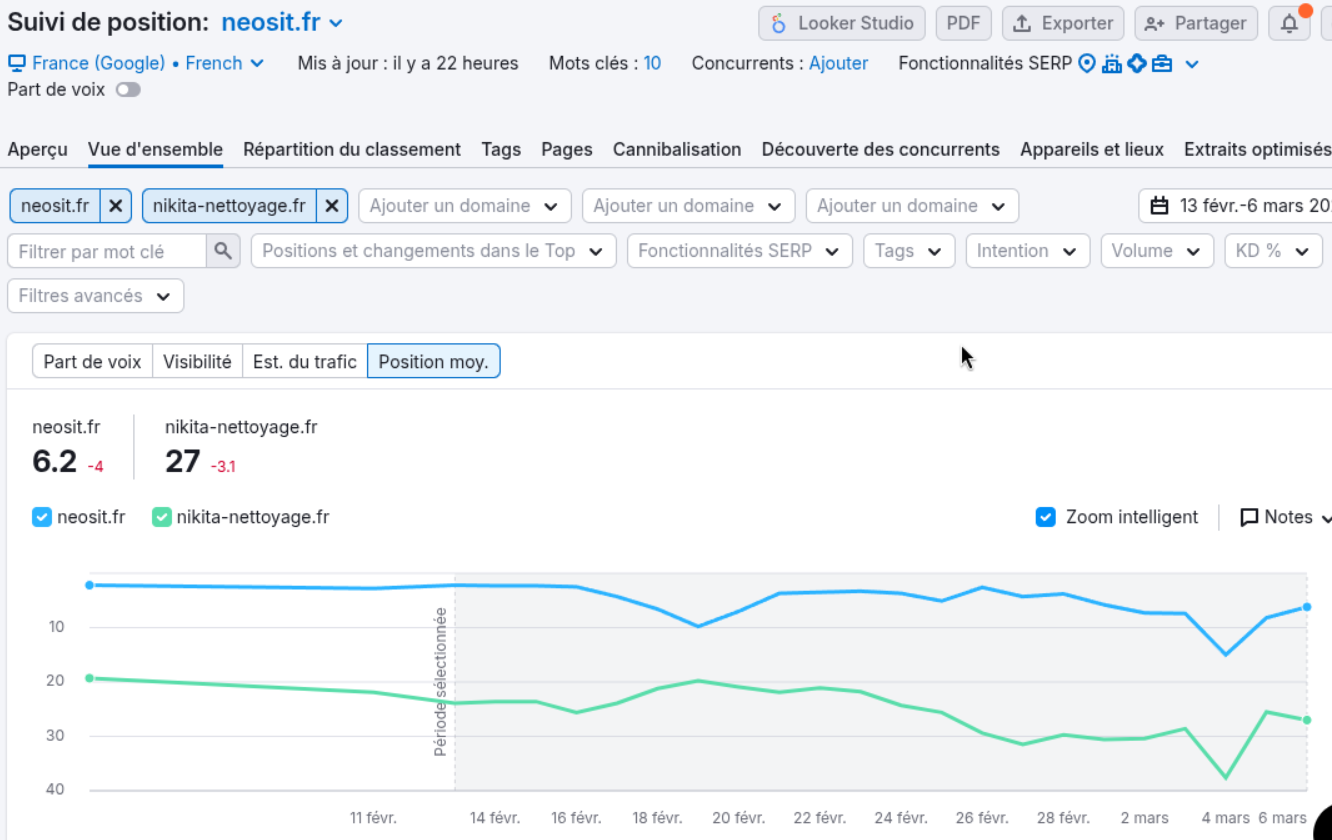Click the Partager share icon
The image size is (1332, 840).
coord(1154,22)
